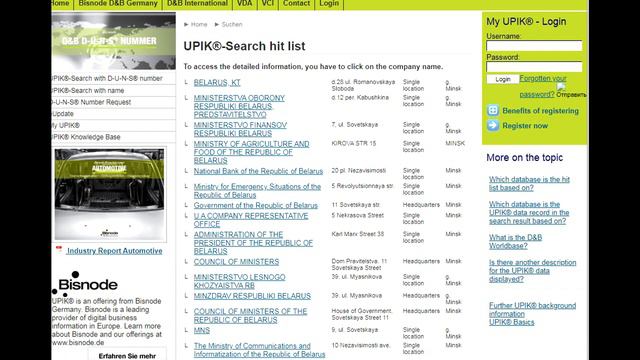The image size is (640, 360).
Task: Click the Register now arrow icon
Action: tap(493, 125)
